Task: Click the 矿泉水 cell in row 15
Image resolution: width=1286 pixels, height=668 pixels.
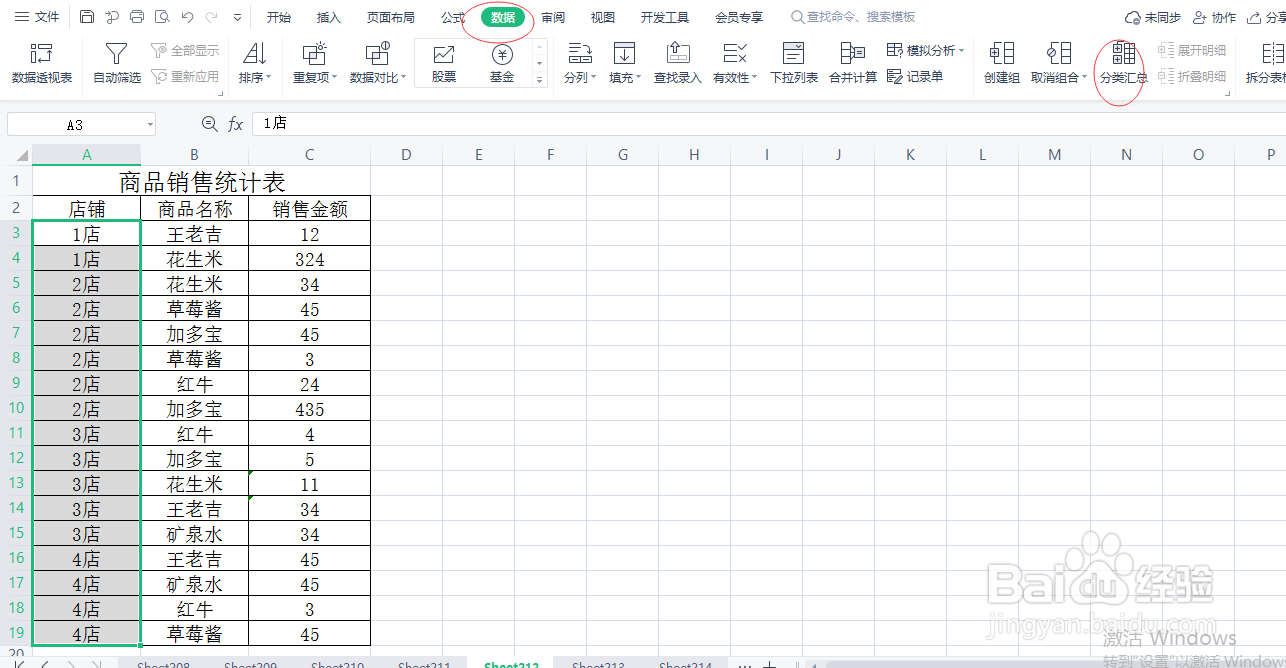Action: coord(195,534)
